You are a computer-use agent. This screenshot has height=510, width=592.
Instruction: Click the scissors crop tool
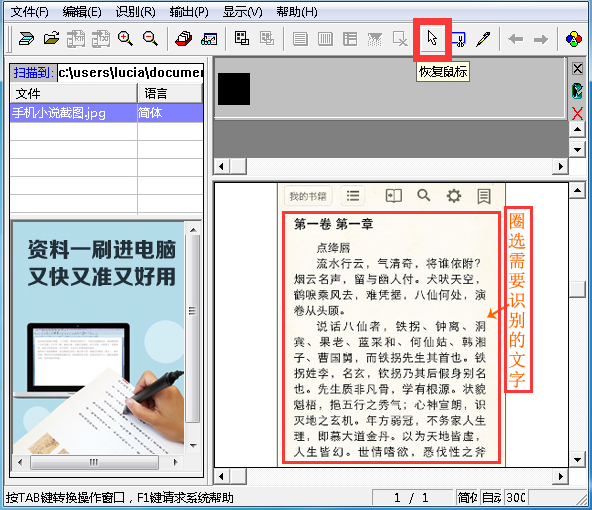coord(459,39)
